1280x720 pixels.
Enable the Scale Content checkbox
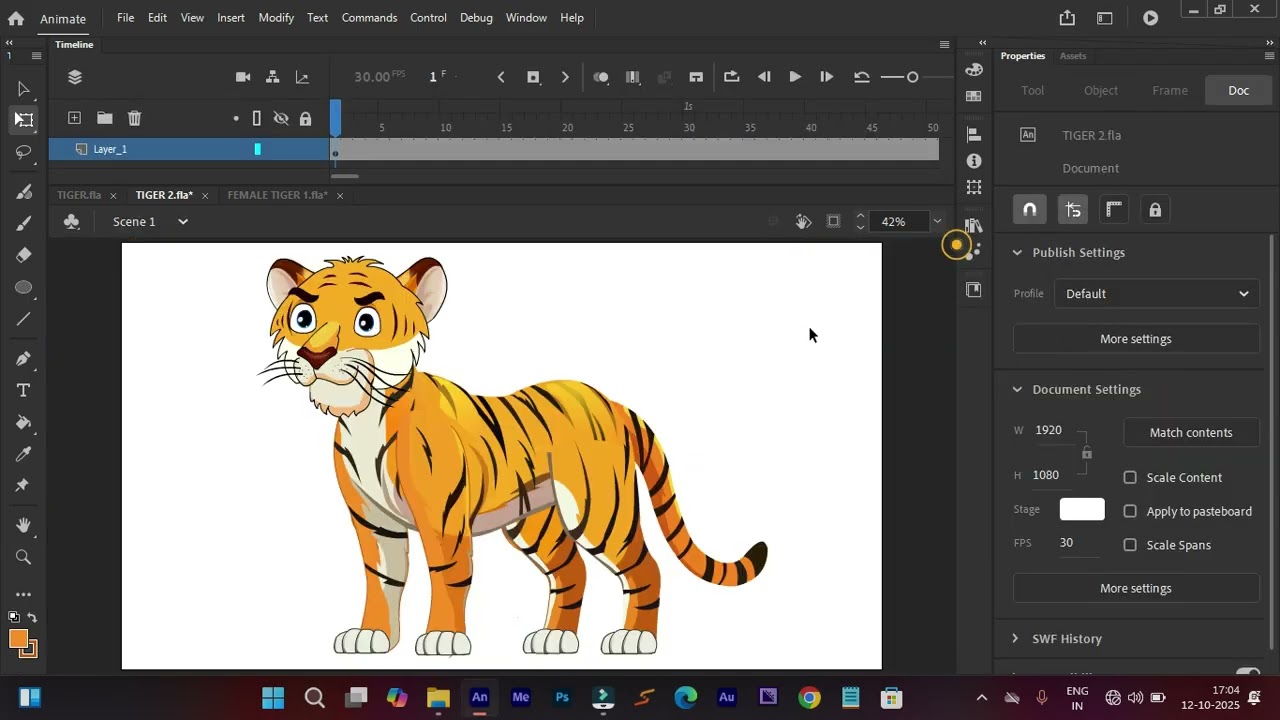tap(1130, 477)
